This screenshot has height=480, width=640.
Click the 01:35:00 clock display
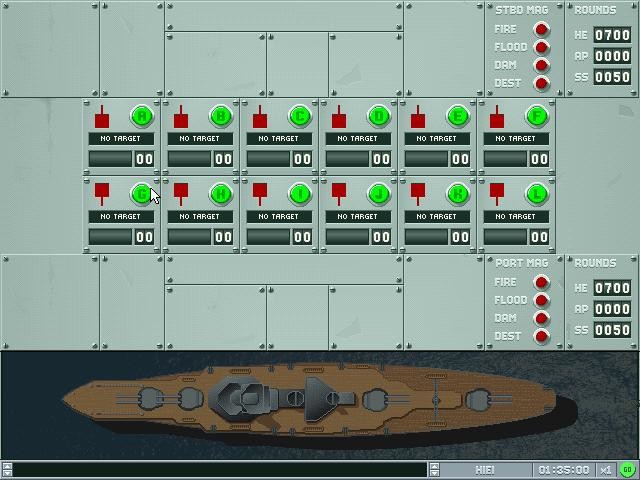(564, 470)
